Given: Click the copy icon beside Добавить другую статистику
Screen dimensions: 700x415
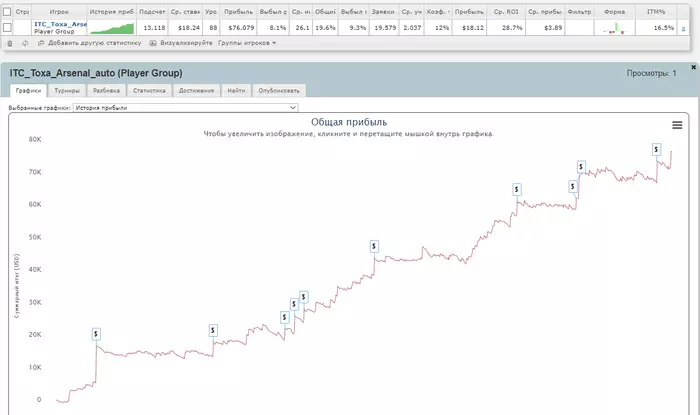Looking at the screenshot, I should point(41,43).
